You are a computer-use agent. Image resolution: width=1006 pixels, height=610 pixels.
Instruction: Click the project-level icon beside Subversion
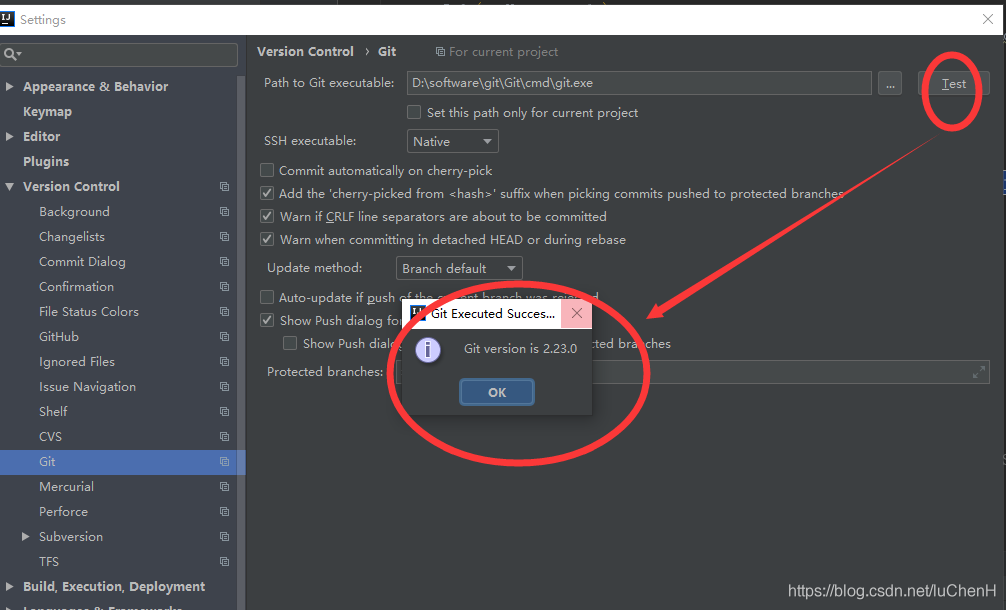tap(224, 537)
